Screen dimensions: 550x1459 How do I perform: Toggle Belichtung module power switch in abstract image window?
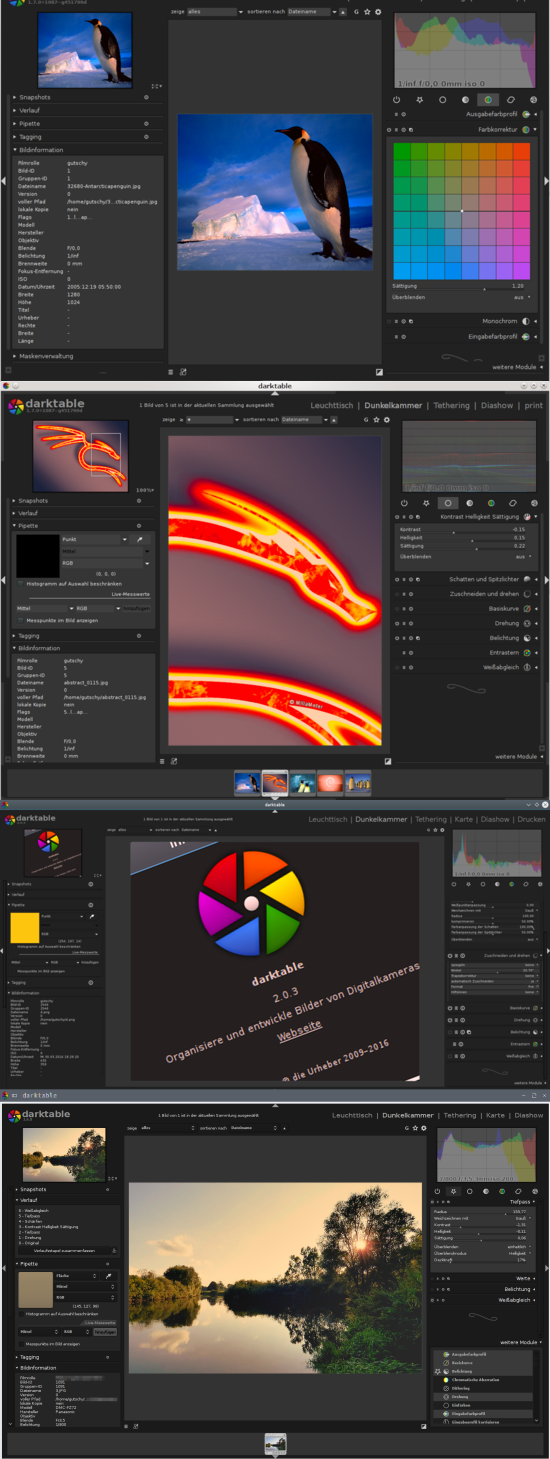tap(396, 638)
